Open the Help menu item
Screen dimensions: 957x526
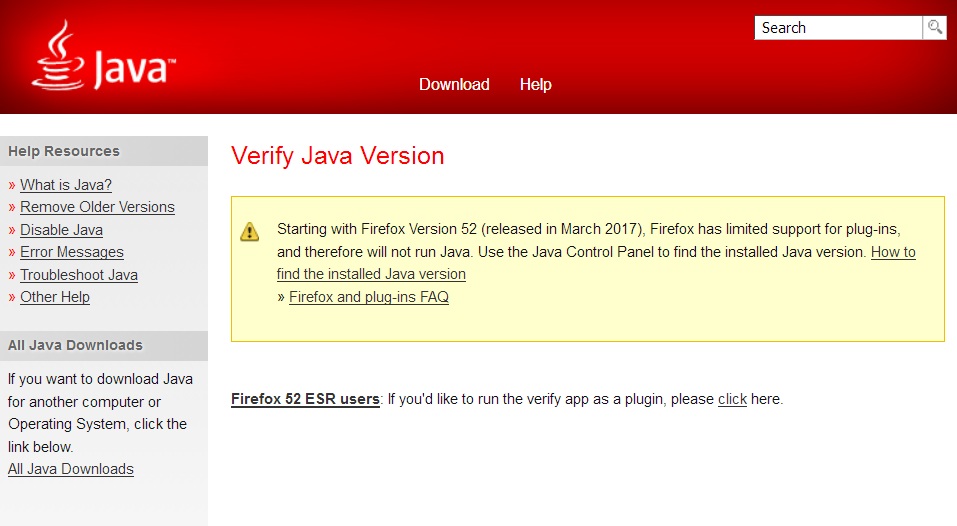[535, 84]
